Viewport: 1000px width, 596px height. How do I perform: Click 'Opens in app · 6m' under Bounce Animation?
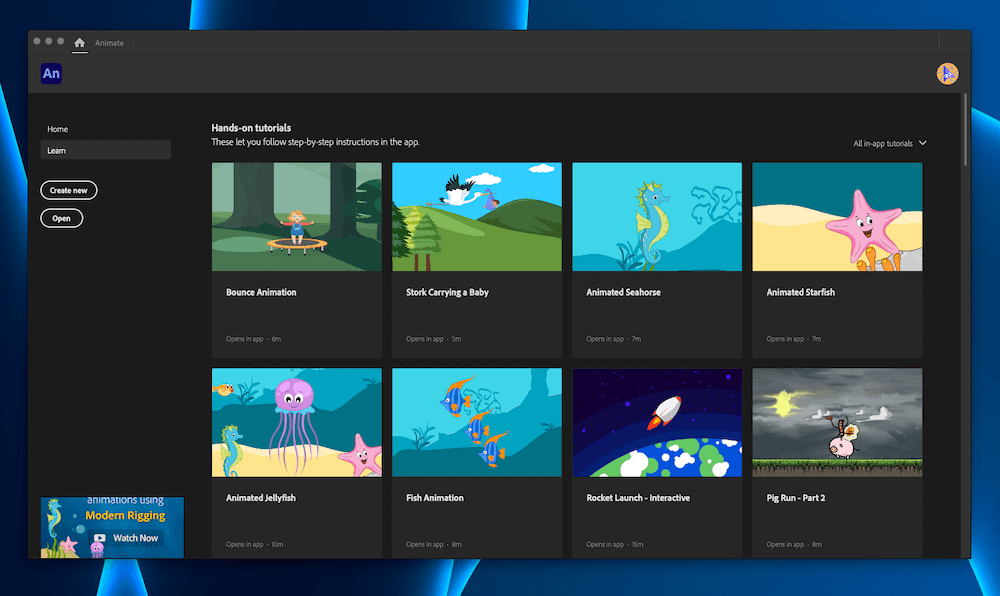pyautogui.click(x=253, y=338)
